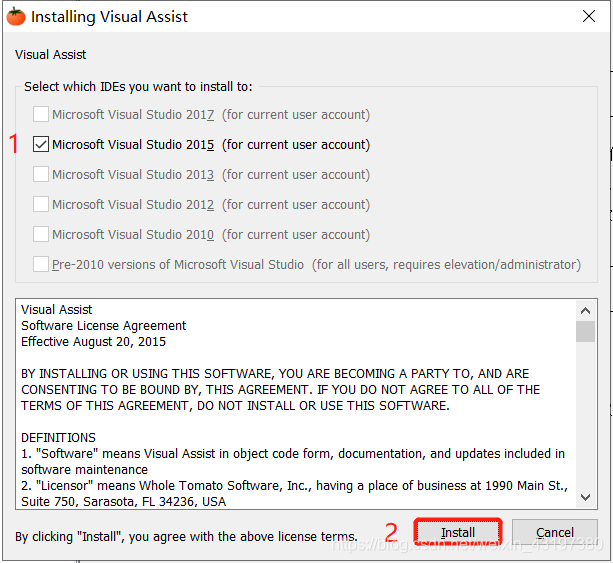Click the '"Licensor" means Whole Tomato Software' line

(x=294, y=486)
